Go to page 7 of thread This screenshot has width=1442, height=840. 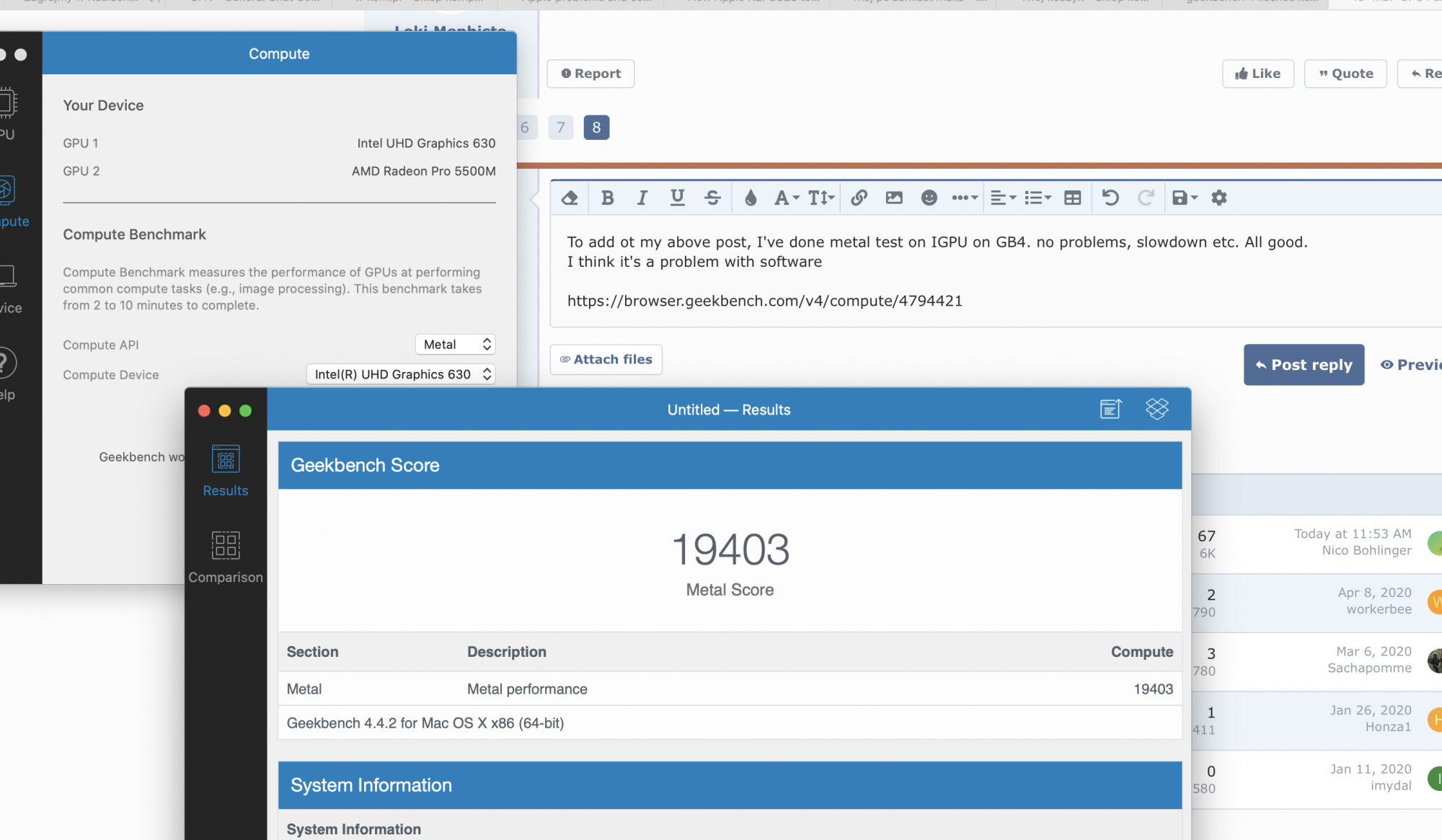click(561, 128)
